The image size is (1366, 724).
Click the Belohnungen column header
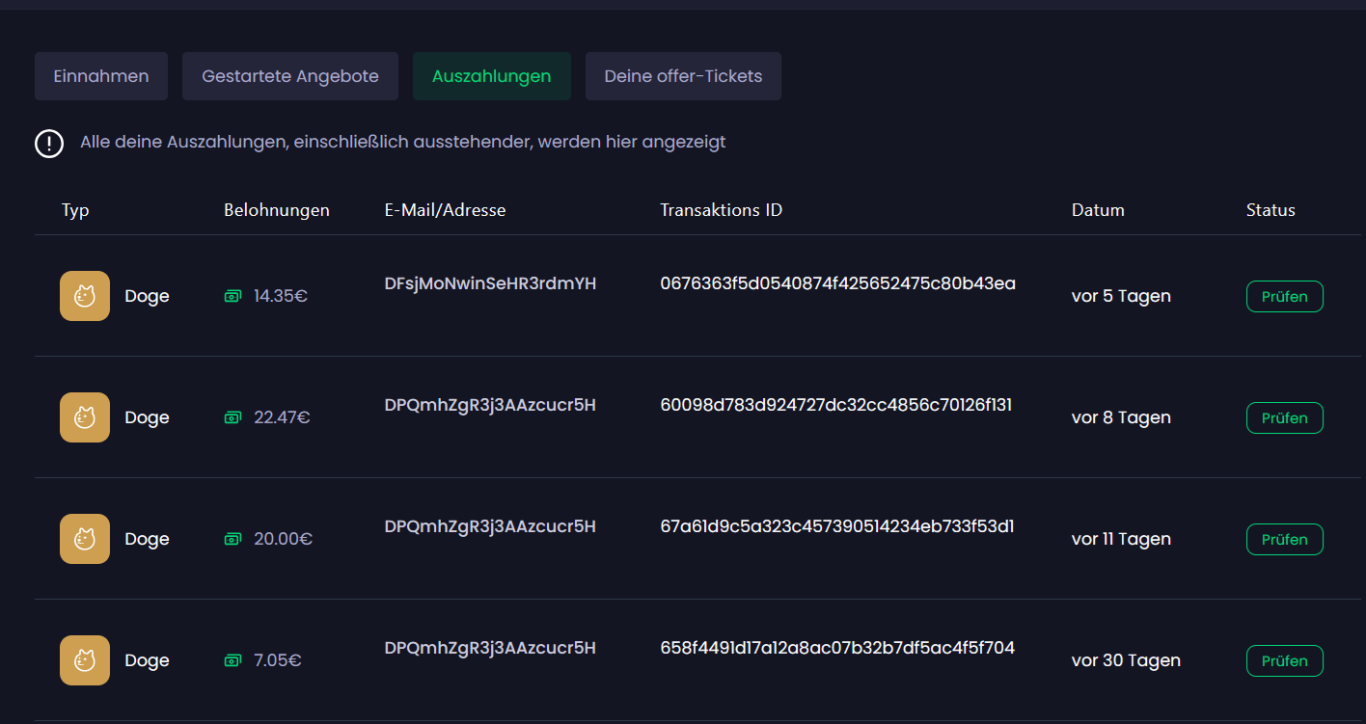pos(277,210)
